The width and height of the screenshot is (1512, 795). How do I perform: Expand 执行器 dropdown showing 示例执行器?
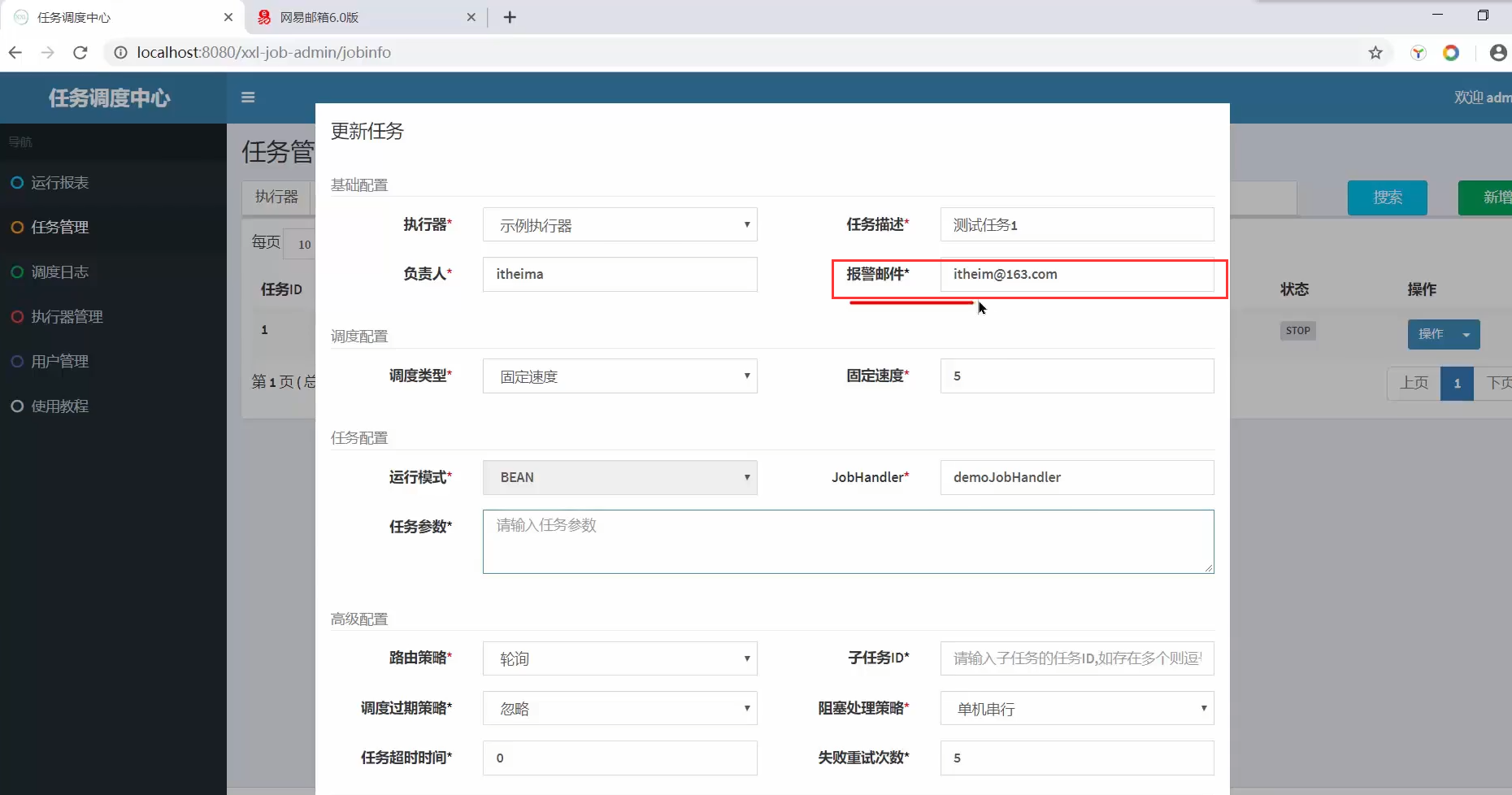coord(620,224)
